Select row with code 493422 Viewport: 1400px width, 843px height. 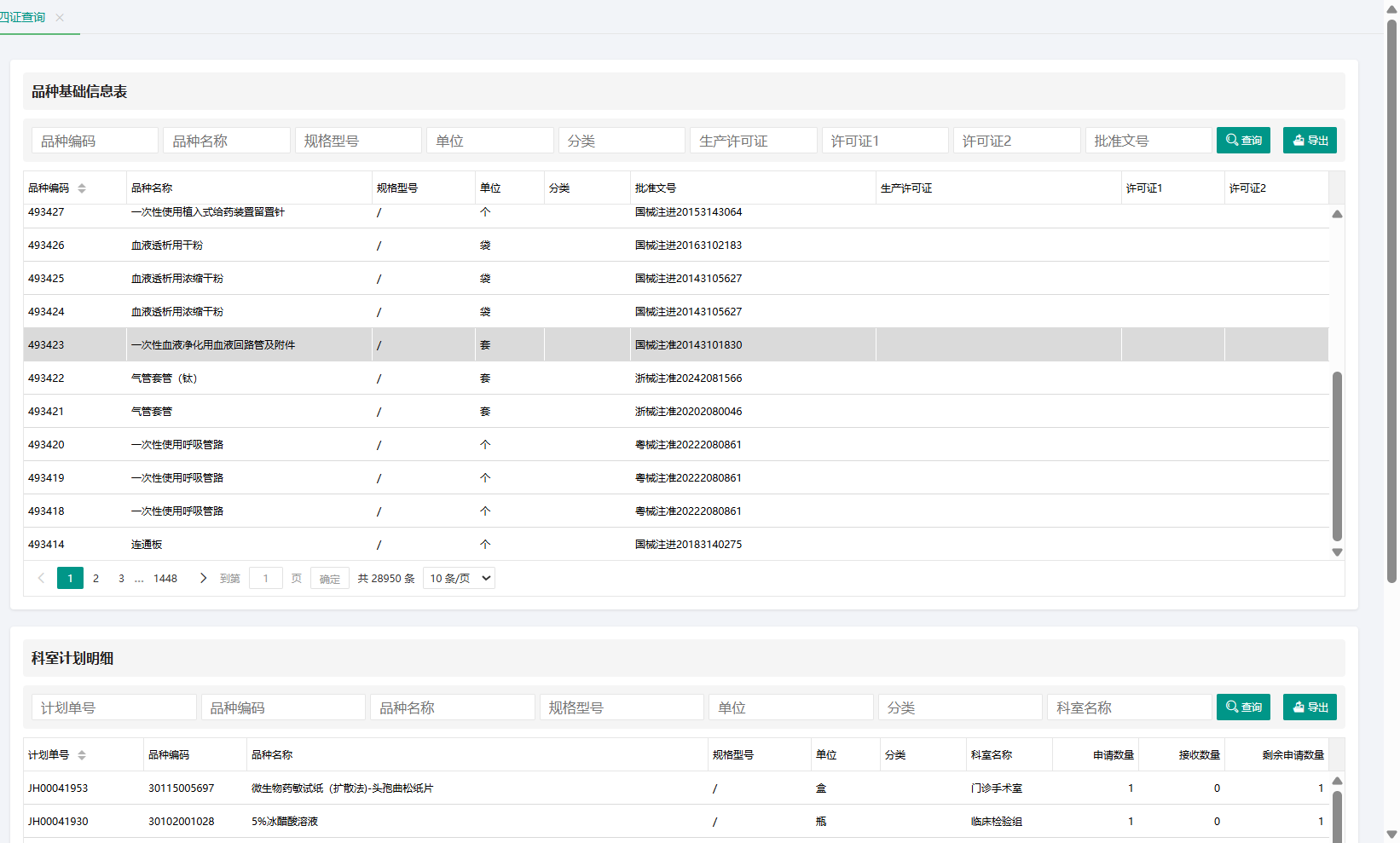[676, 378]
